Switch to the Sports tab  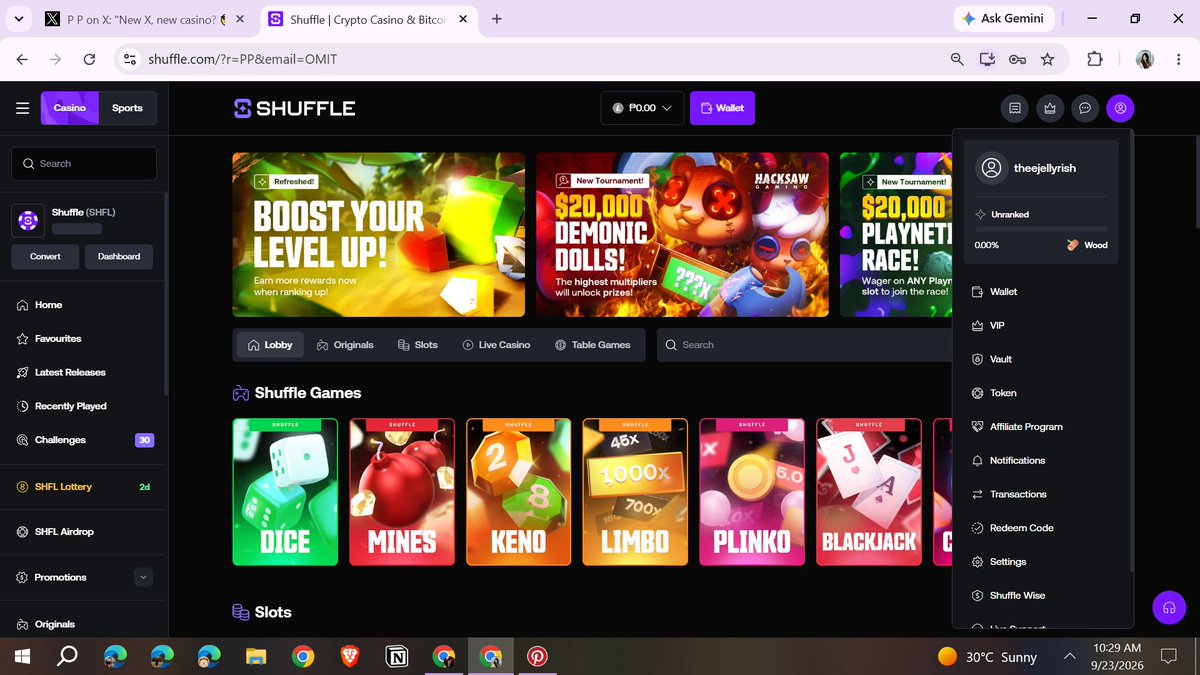pyautogui.click(x=127, y=108)
